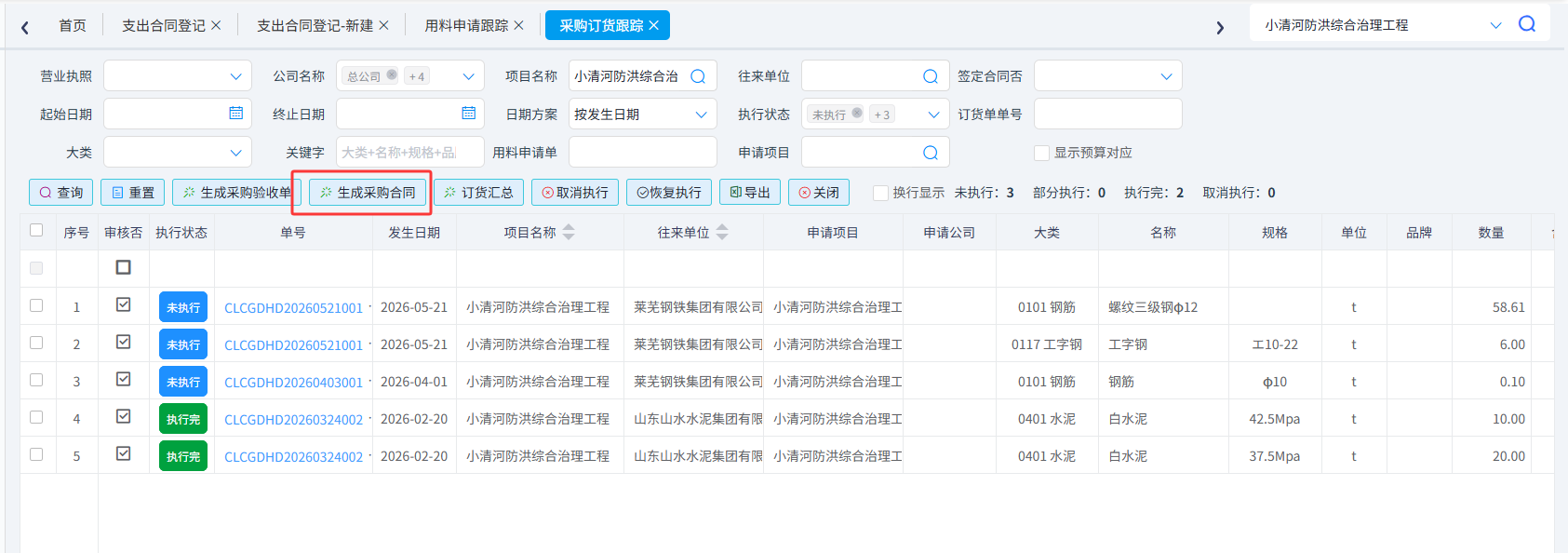Screen dimensions: 1568x553
Task: Open the 首页 tab
Action: [x=73, y=25]
